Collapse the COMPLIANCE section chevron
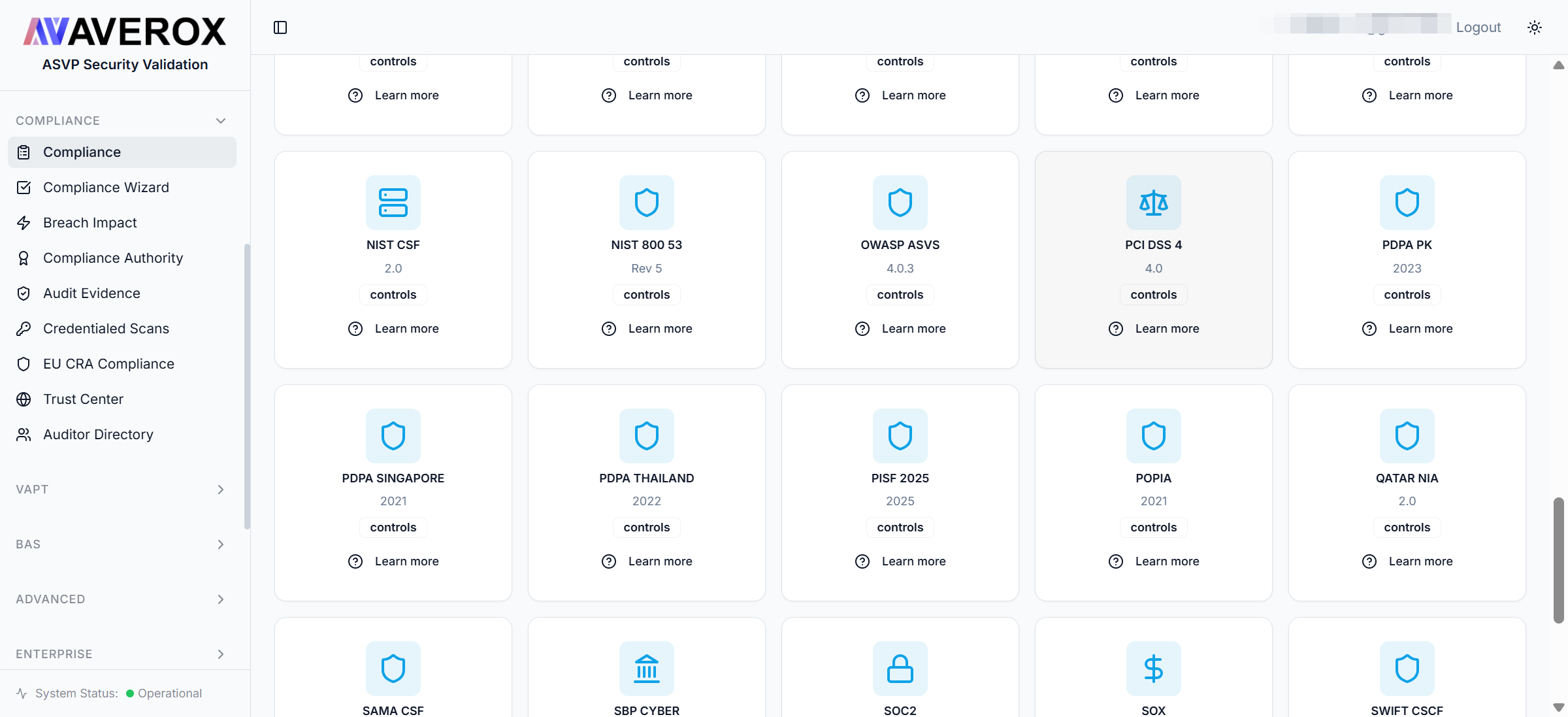1568x717 pixels. click(x=221, y=121)
